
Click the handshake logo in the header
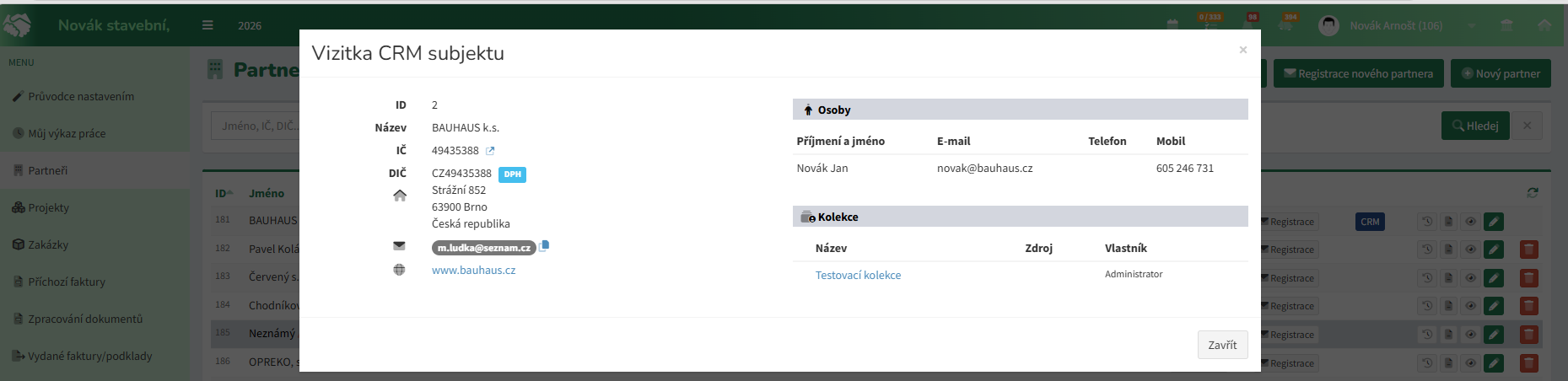18,25
